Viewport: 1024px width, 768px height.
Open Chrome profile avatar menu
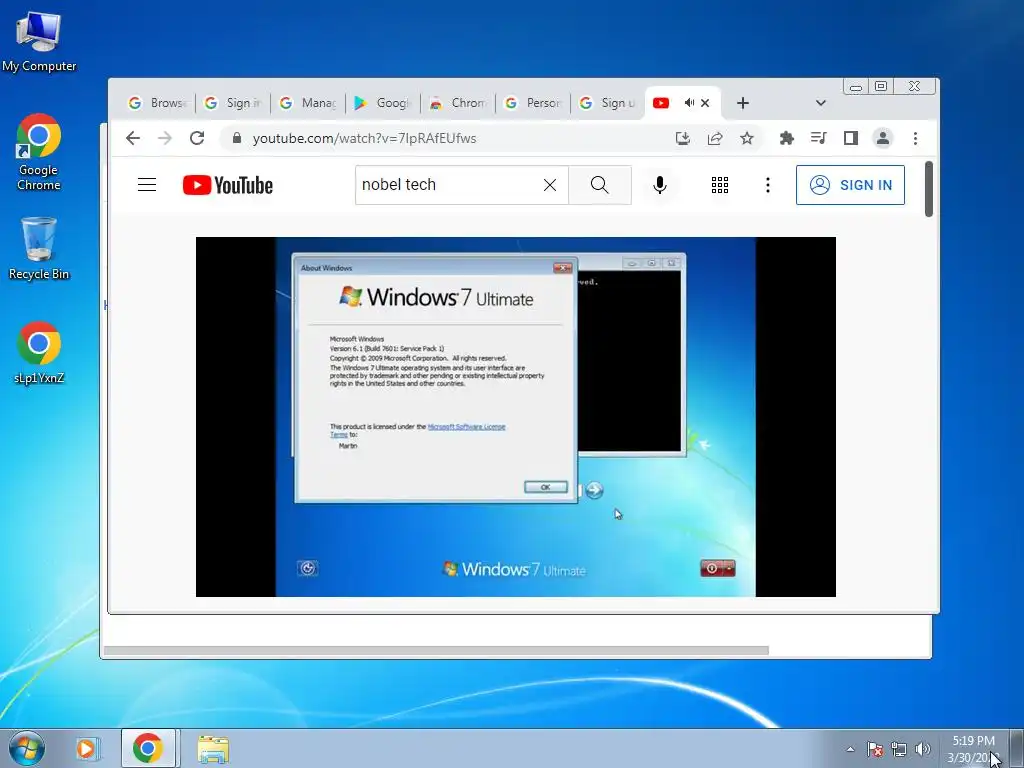[882, 138]
